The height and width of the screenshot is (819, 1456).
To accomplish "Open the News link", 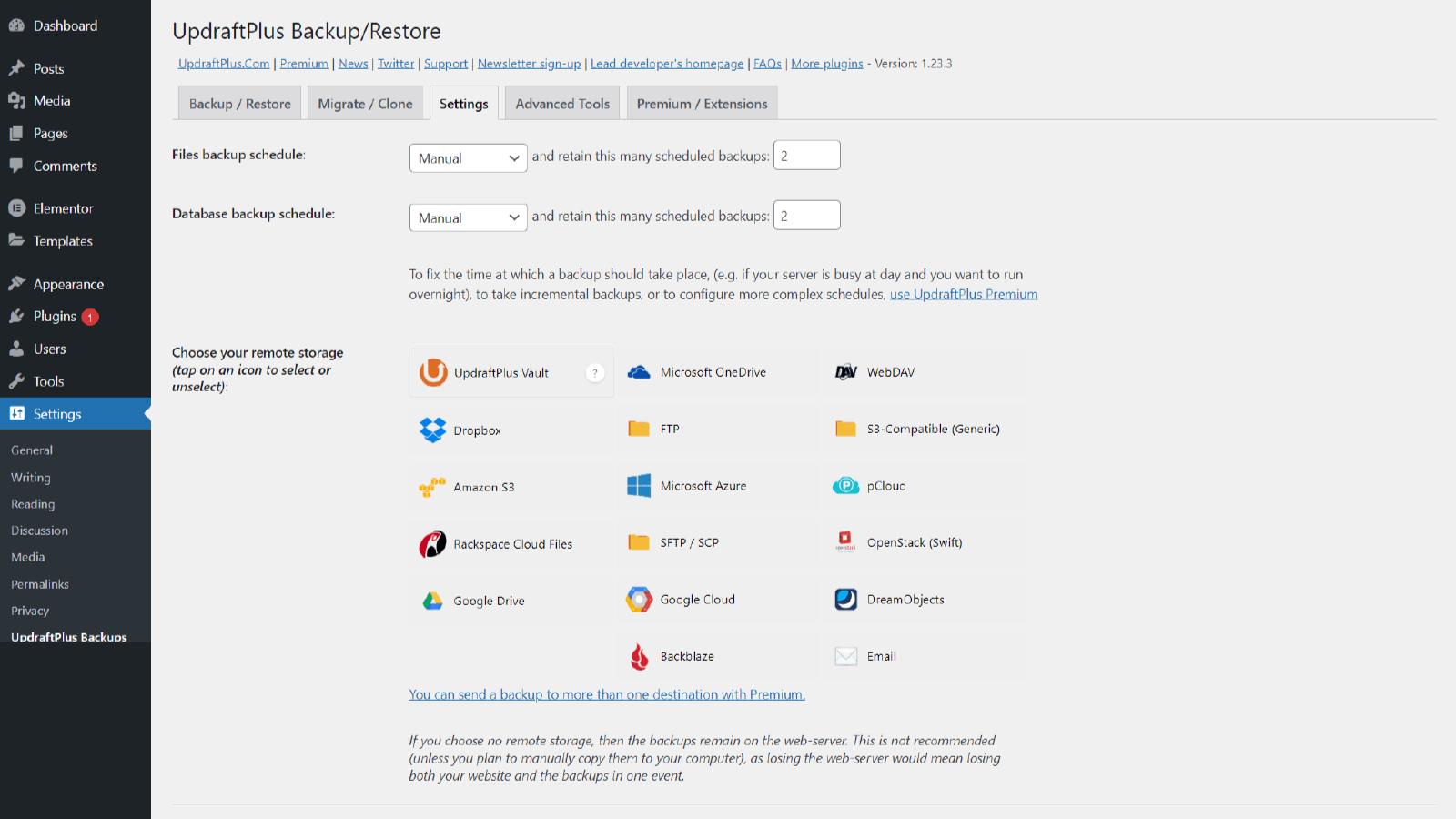I will pos(353,64).
